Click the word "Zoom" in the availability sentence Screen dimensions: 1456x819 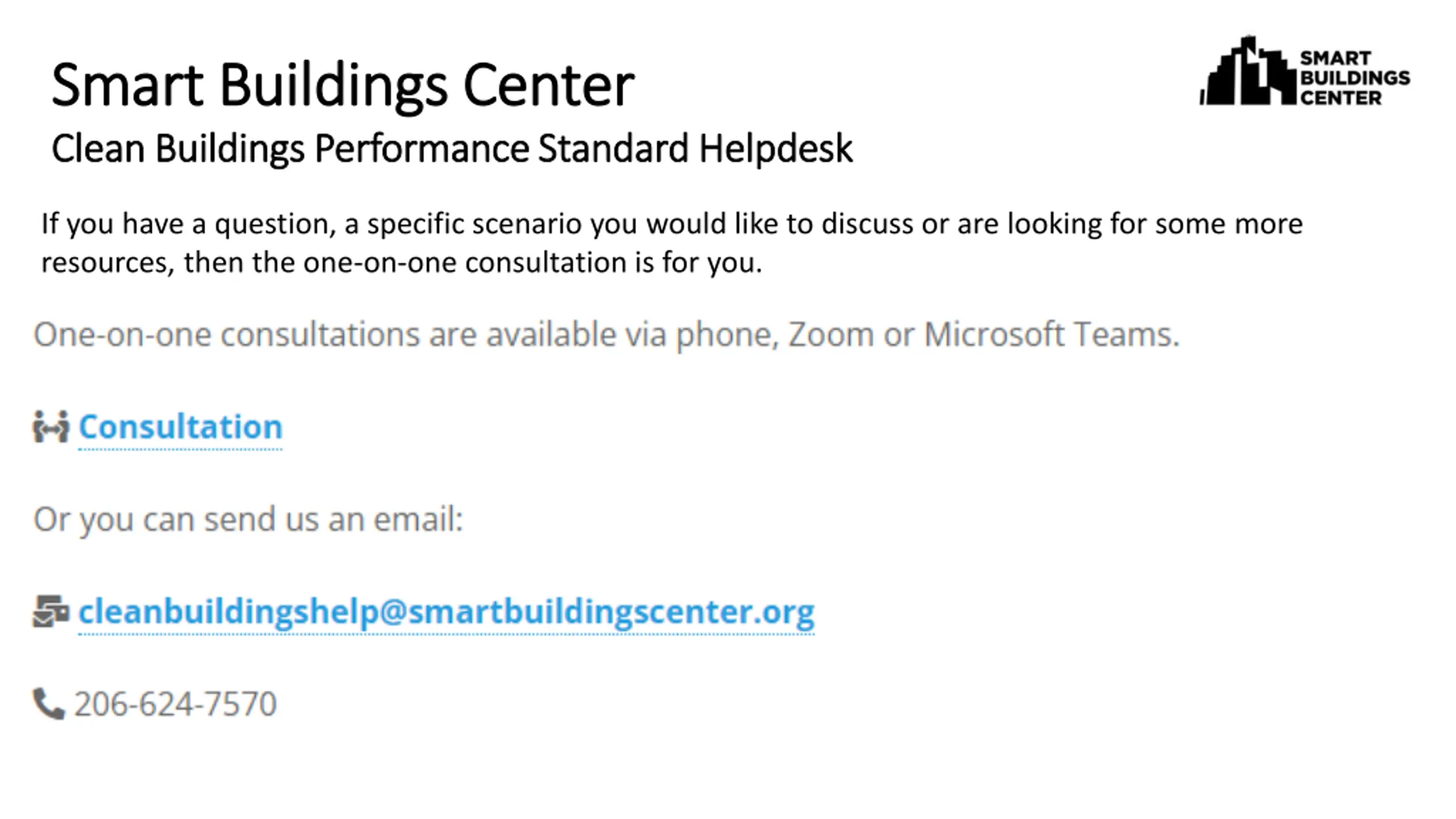[830, 334]
